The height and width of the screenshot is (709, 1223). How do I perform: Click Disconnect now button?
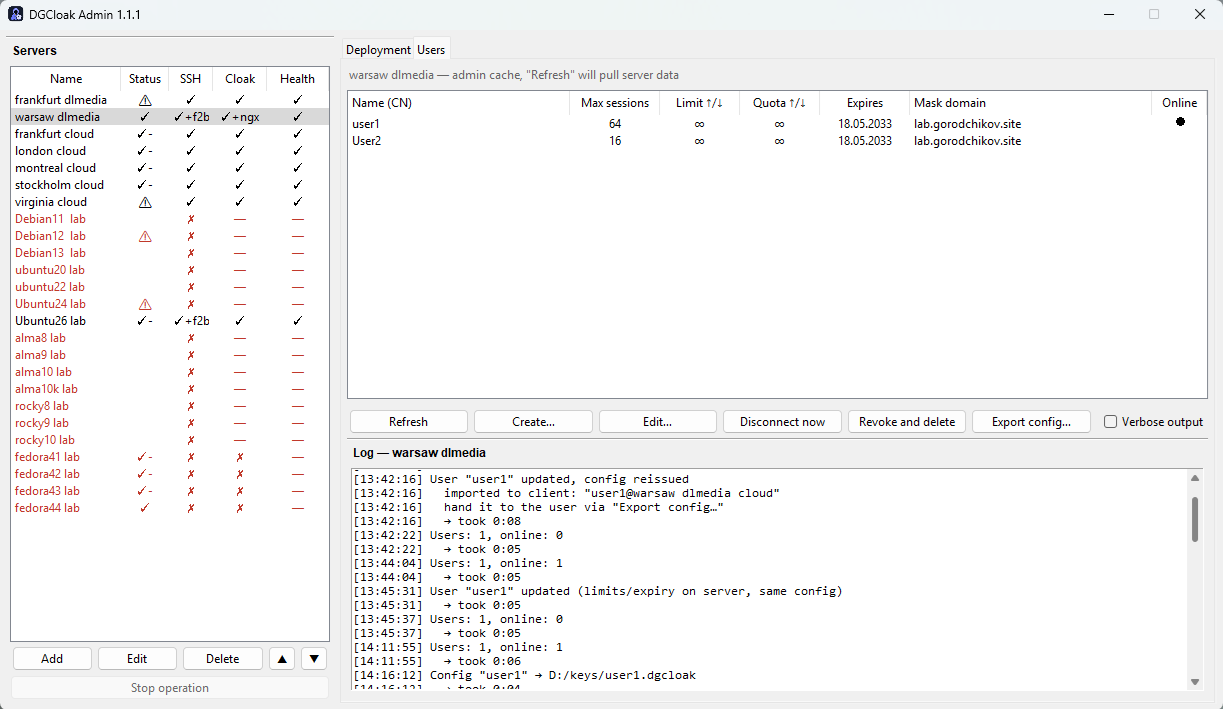click(782, 422)
